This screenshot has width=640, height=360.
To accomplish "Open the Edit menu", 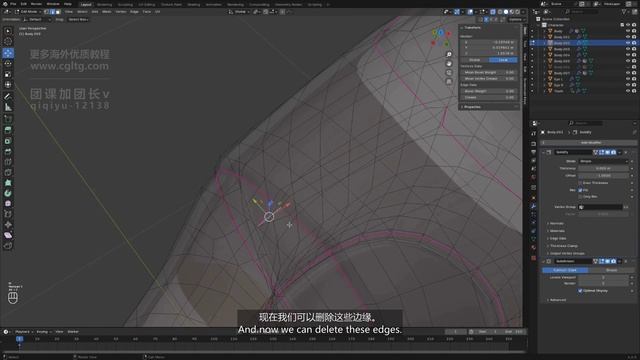I will click(x=24, y=4).
